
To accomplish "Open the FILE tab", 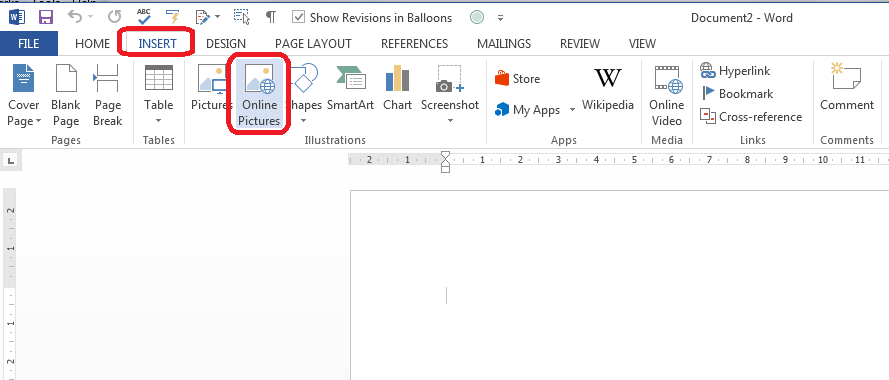I will pyautogui.click(x=29, y=44).
